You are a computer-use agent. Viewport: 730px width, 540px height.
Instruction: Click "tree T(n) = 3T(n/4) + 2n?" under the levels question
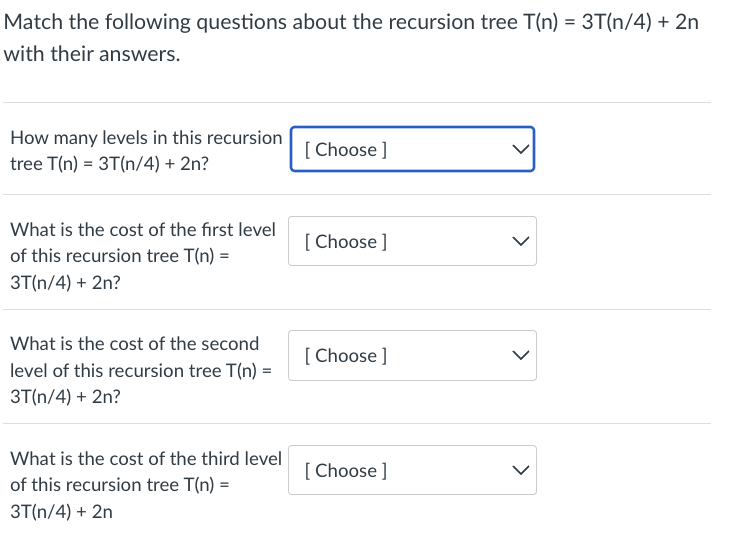pyautogui.click(x=110, y=164)
